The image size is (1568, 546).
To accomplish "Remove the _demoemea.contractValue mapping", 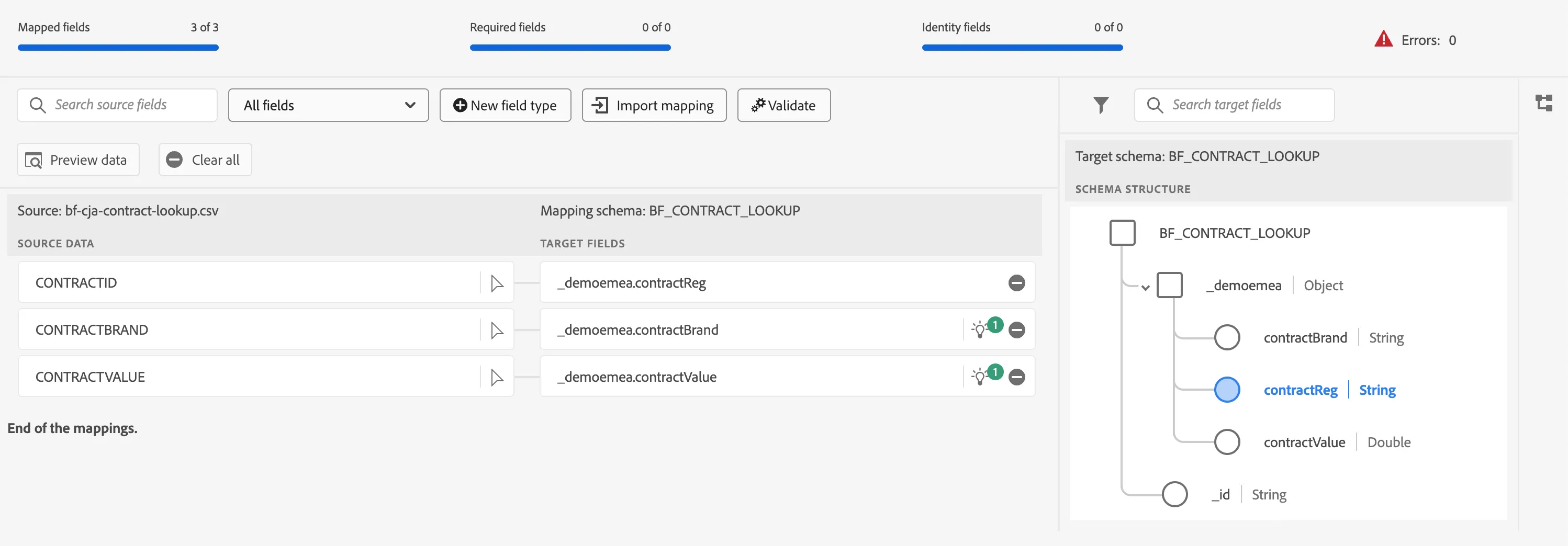I will pyautogui.click(x=1016, y=377).
